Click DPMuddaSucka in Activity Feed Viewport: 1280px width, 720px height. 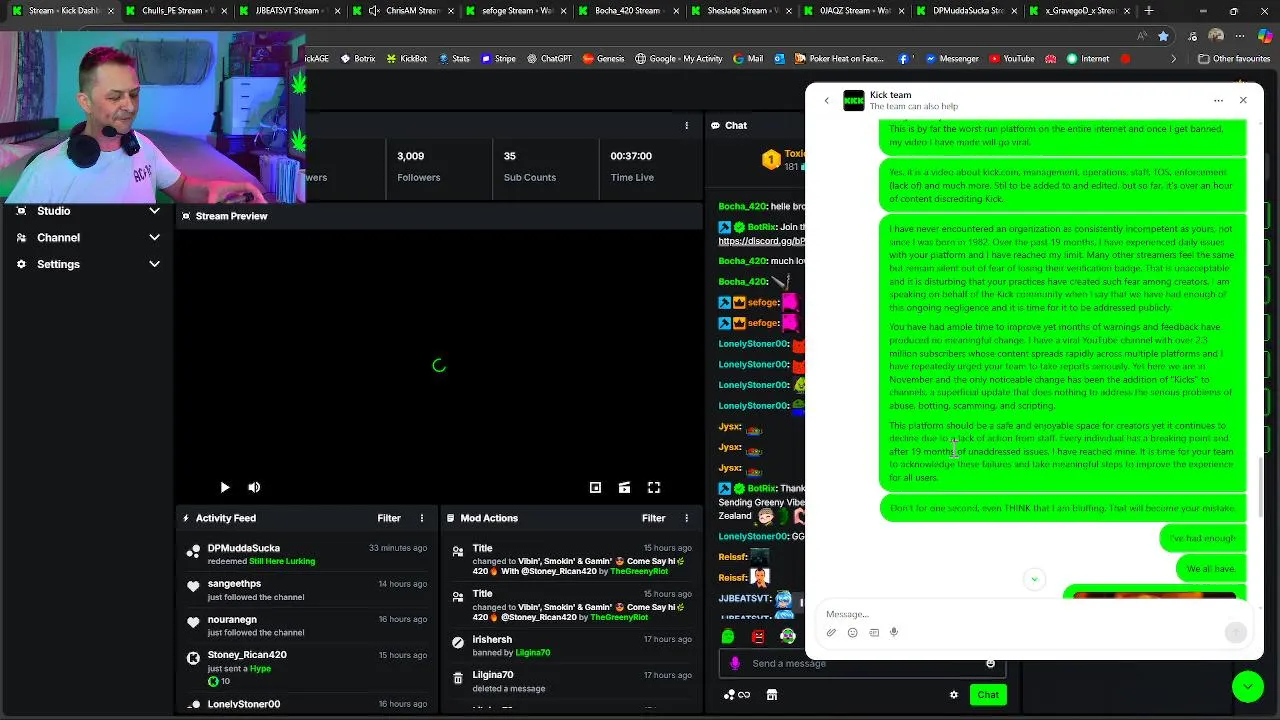(x=243, y=548)
